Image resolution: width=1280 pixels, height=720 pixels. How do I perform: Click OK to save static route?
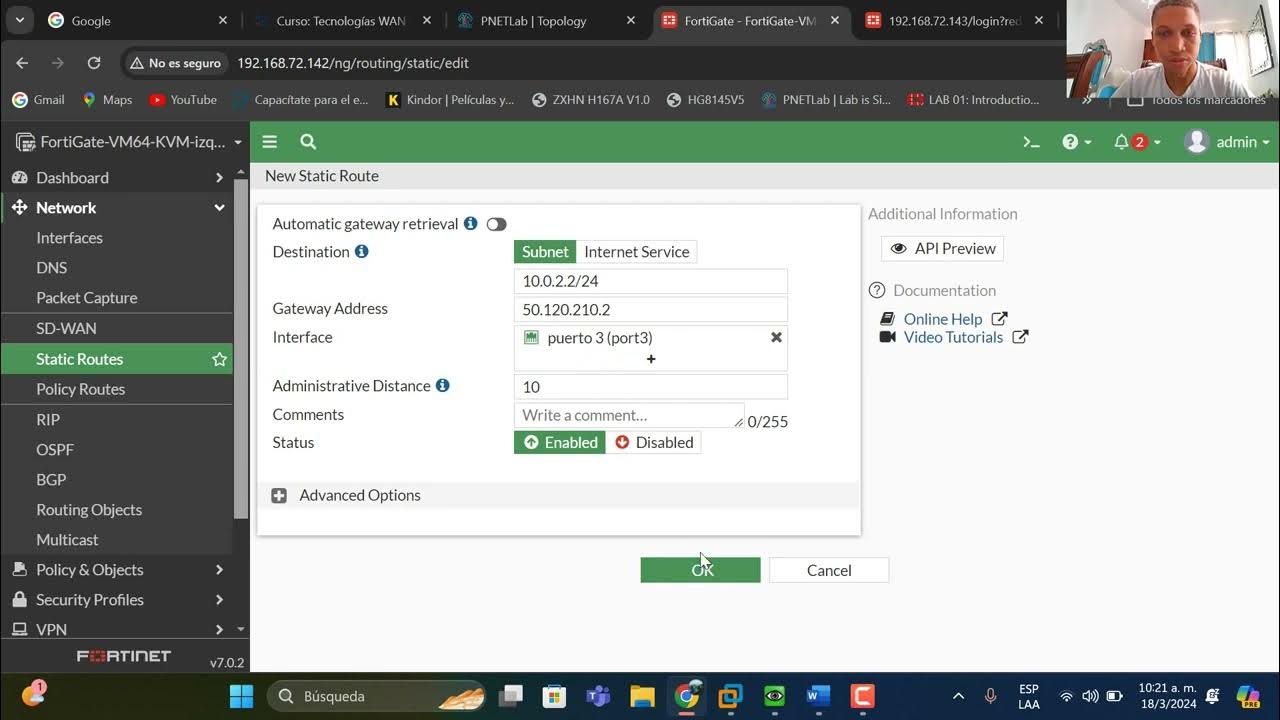coord(700,570)
